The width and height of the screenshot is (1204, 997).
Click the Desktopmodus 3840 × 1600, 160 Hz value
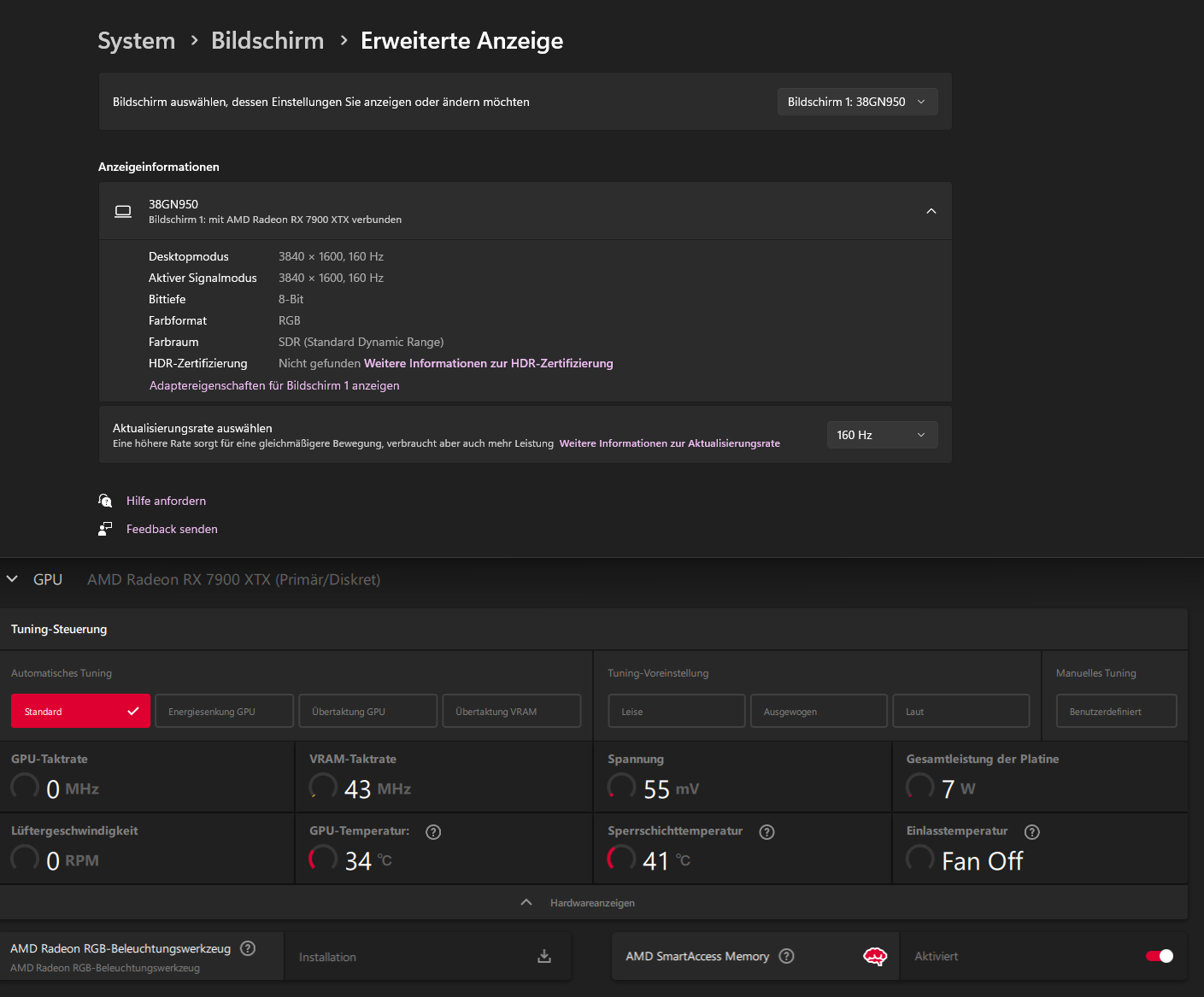pos(331,256)
